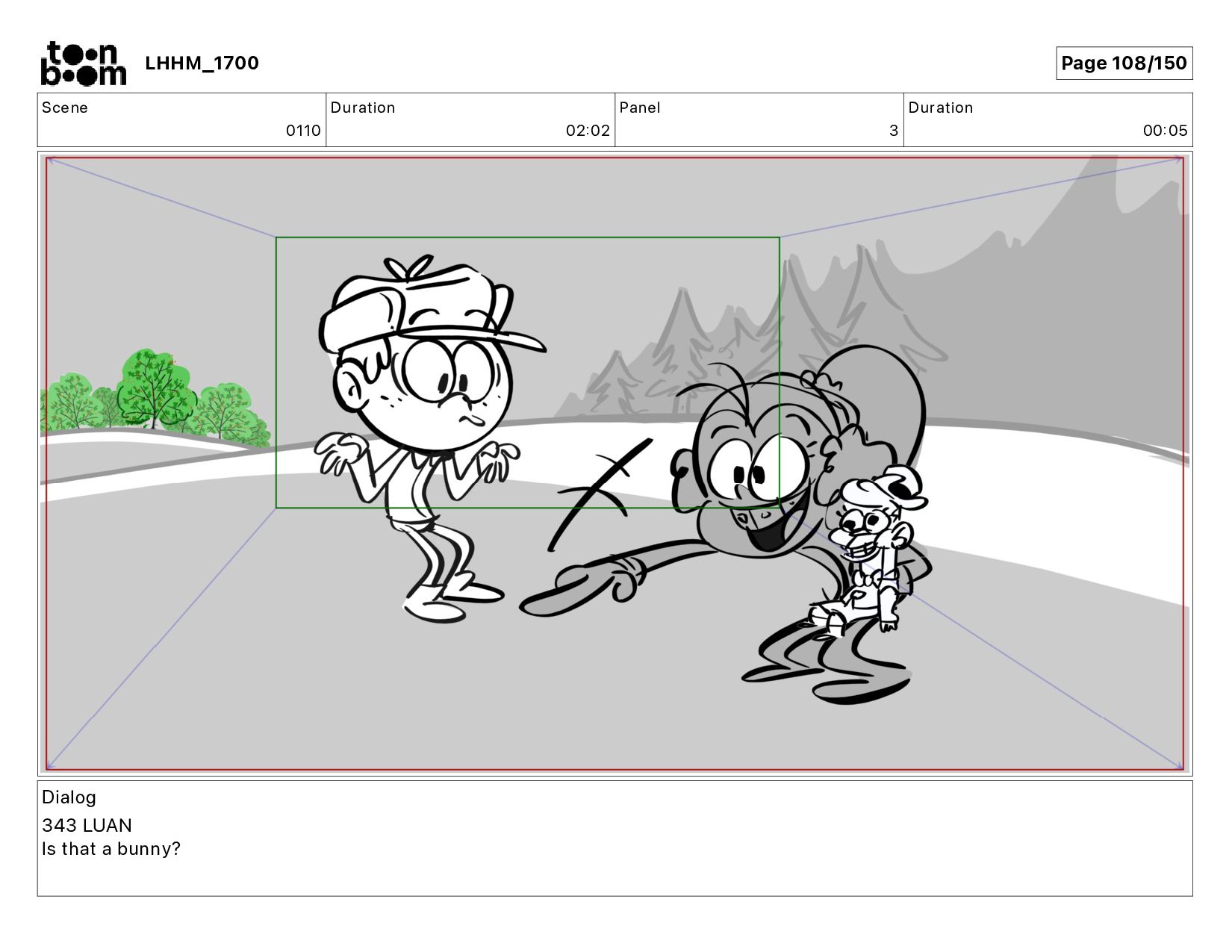
Task: Select the Panel header label
Action: pyautogui.click(x=640, y=108)
